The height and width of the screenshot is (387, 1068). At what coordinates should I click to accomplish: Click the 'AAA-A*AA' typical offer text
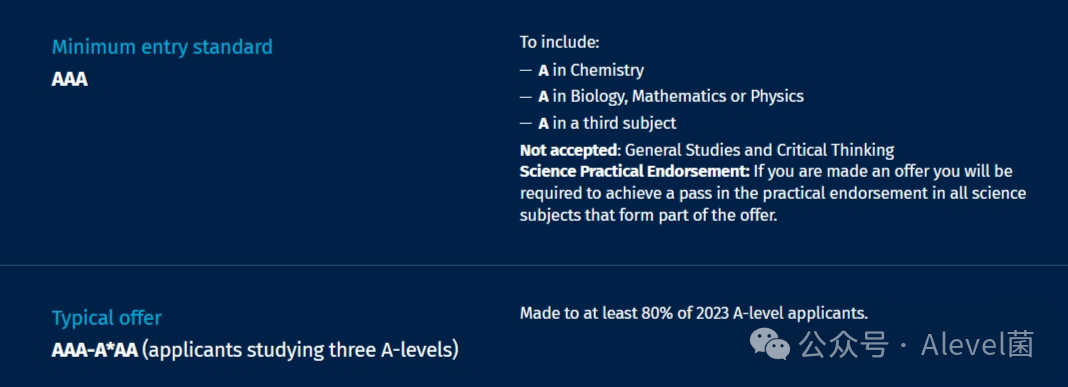point(95,350)
